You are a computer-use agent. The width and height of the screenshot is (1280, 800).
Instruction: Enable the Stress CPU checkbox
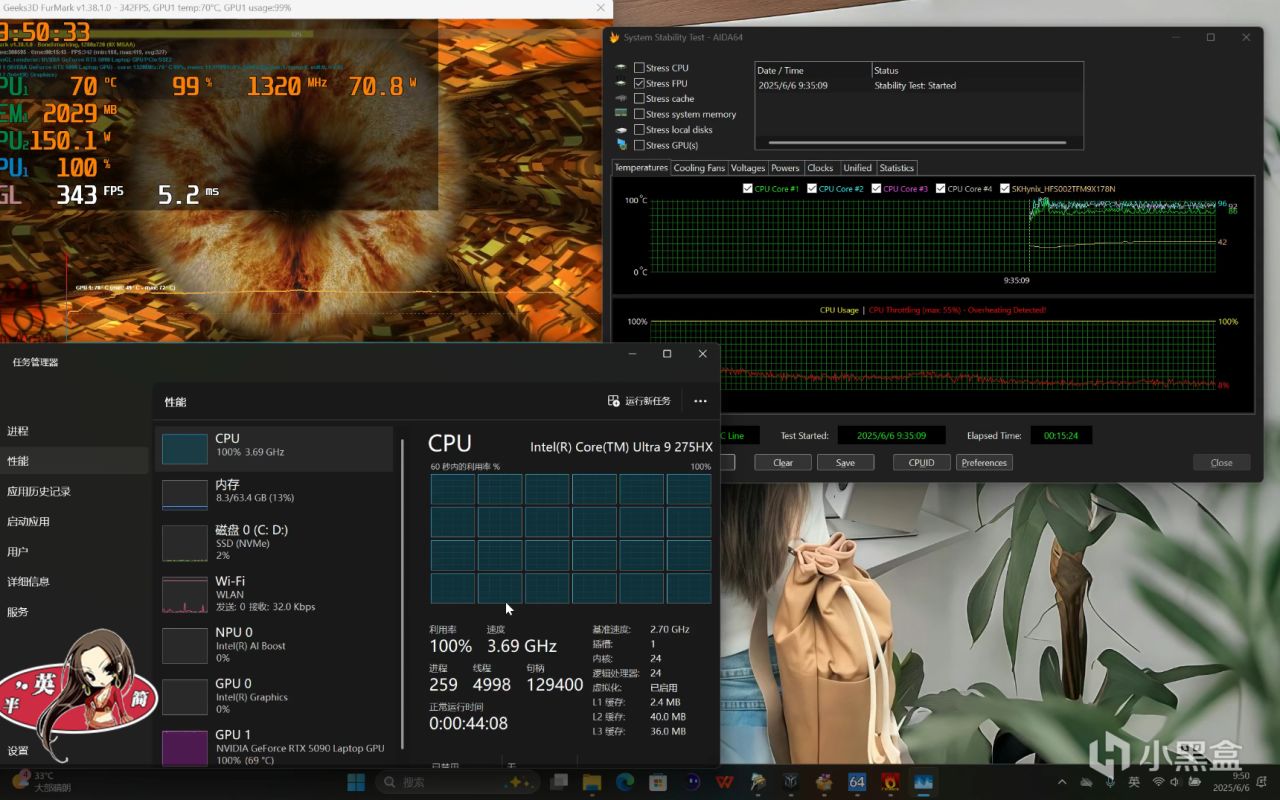(639, 68)
